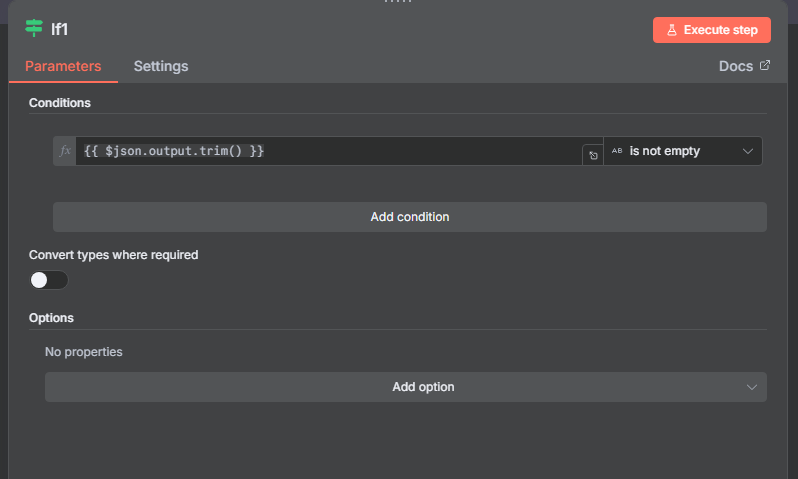Click the green If node signpost icon
The width and height of the screenshot is (798, 479).
pos(34,29)
